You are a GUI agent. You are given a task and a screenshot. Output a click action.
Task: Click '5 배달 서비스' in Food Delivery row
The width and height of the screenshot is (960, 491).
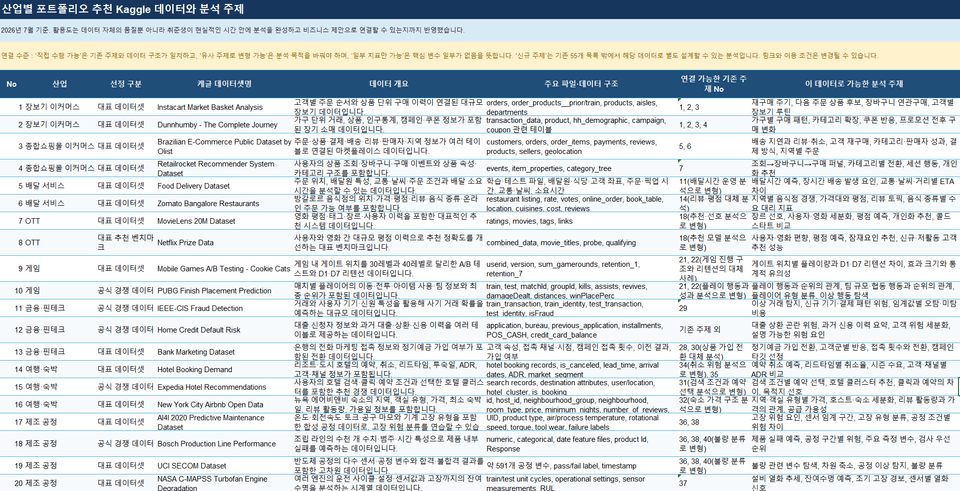point(41,186)
